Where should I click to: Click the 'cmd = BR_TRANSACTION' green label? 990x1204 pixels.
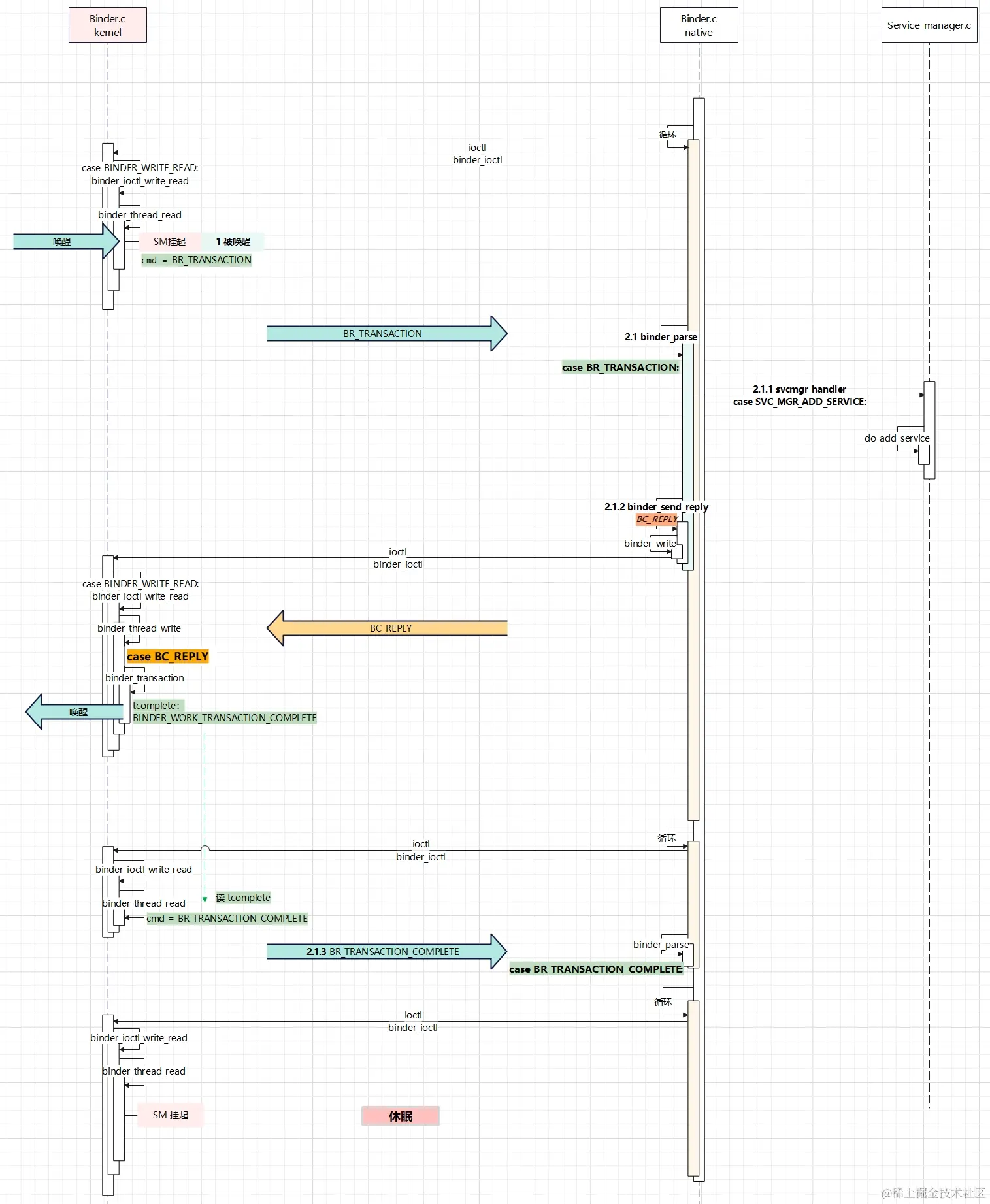pos(196,260)
